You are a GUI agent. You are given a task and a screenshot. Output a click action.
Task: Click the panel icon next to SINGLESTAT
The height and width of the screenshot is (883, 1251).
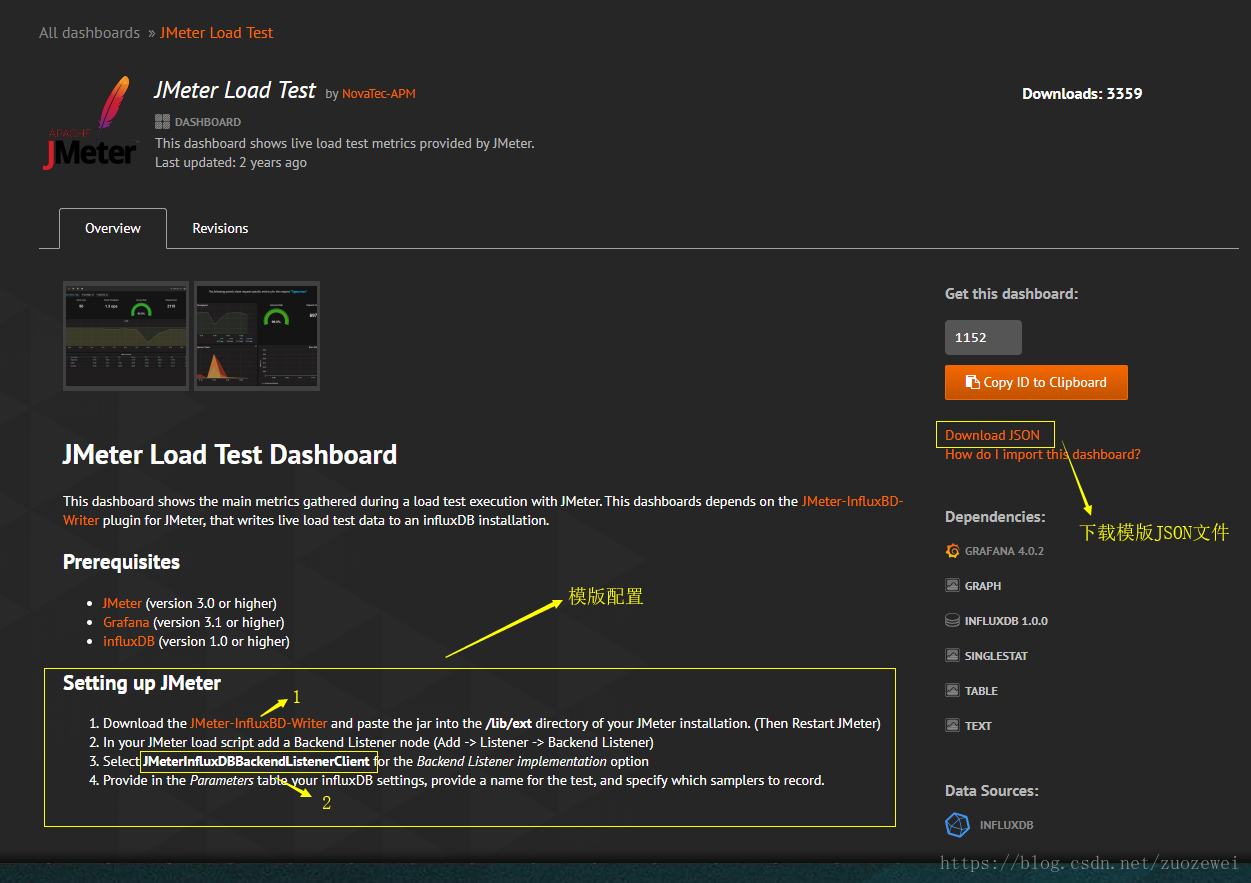[952, 656]
